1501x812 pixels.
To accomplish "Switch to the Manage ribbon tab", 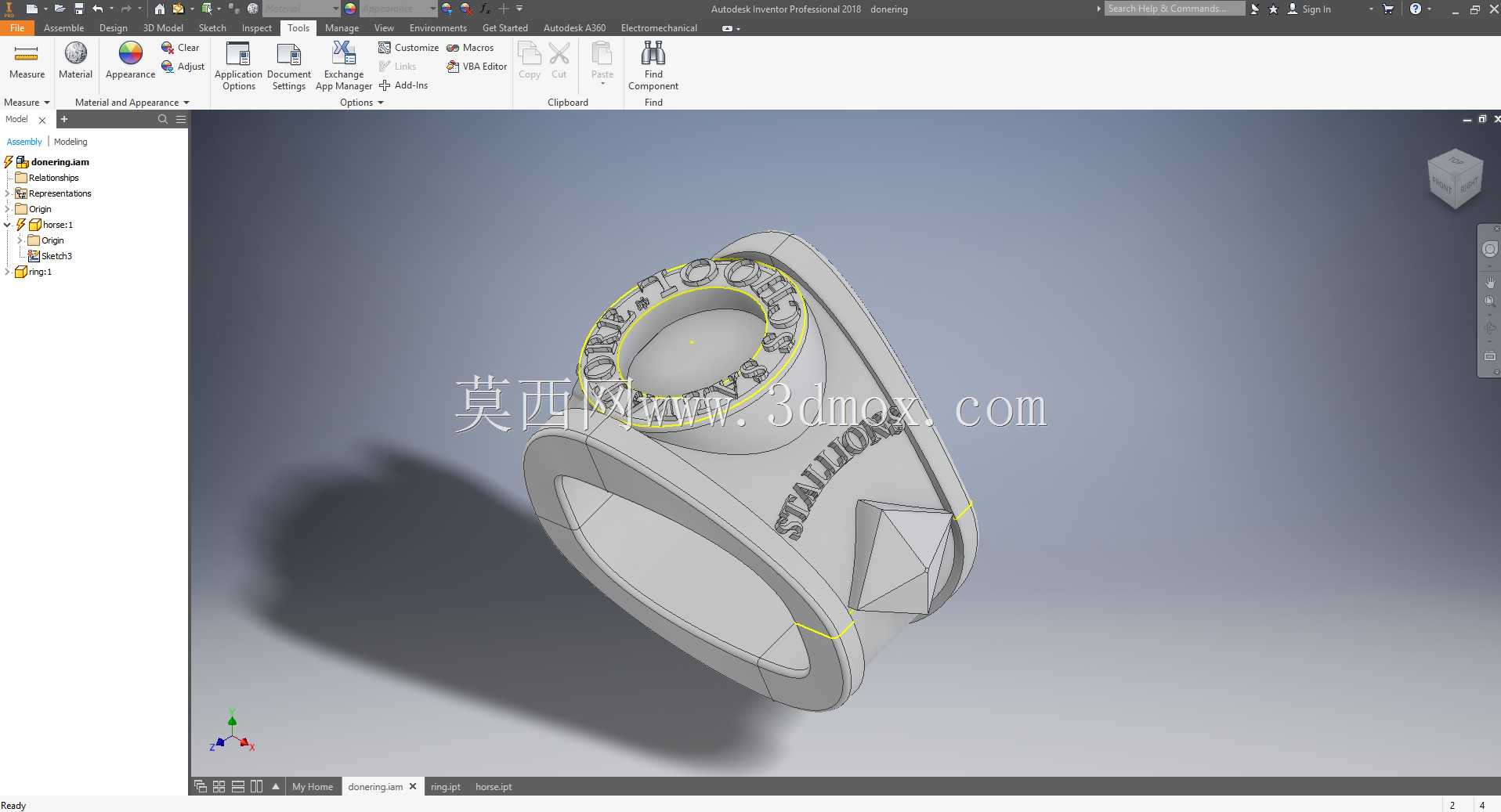I will (342, 27).
